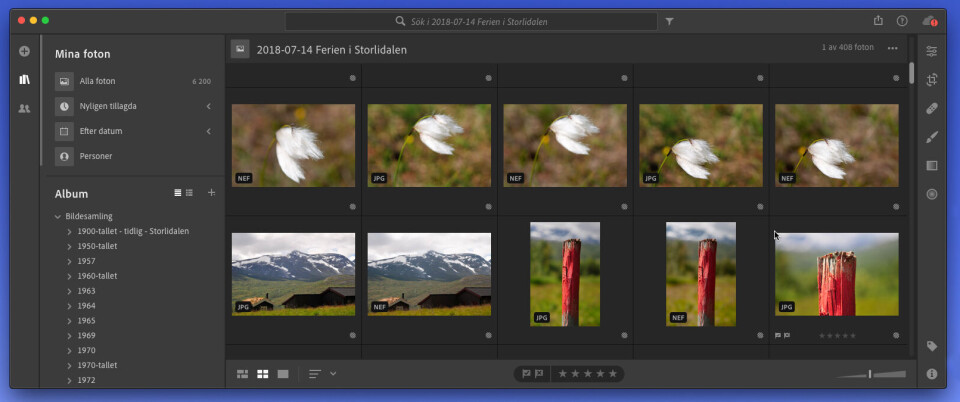Select the 1964 album folder

[86, 306]
